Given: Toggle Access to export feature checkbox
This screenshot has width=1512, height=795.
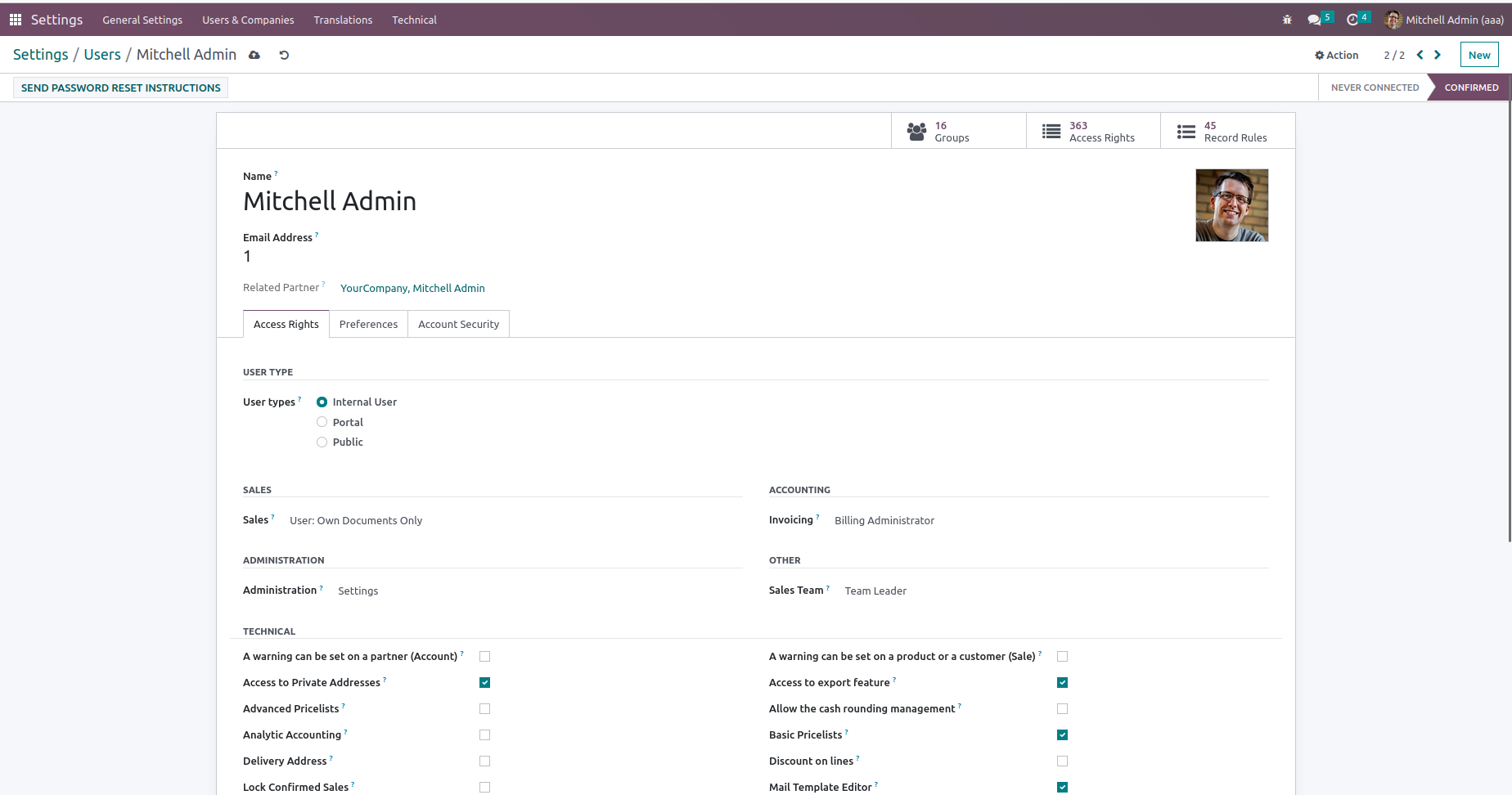Looking at the screenshot, I should 1063,682.
